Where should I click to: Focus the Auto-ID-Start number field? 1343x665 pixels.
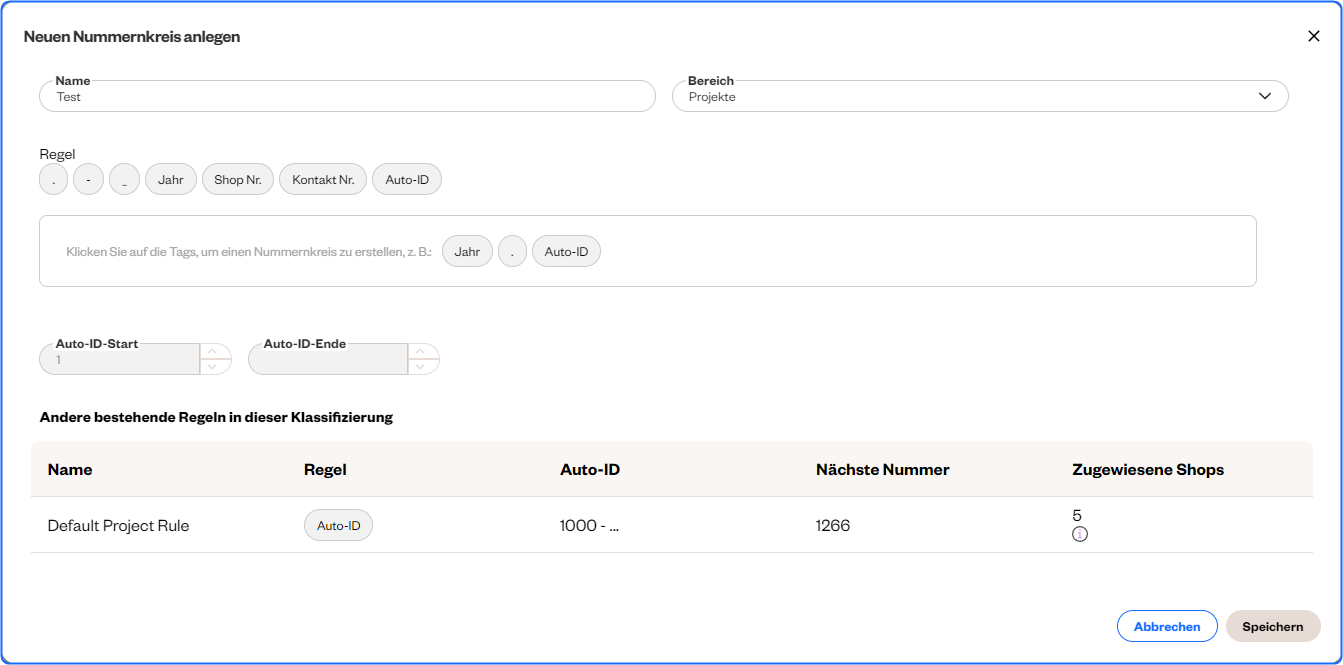point(119,360)
